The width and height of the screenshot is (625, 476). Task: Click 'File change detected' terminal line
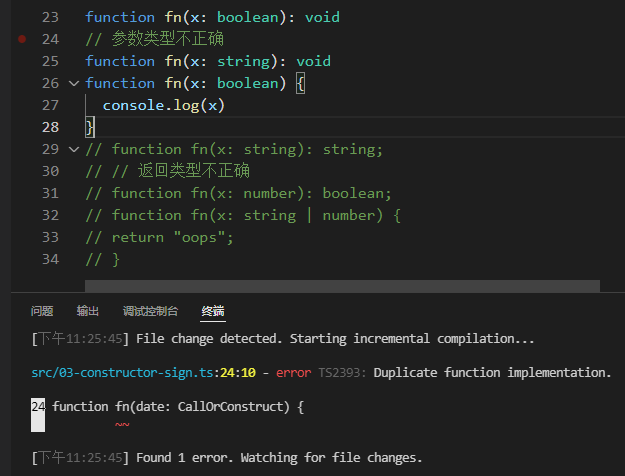click(x=283, y=339)
